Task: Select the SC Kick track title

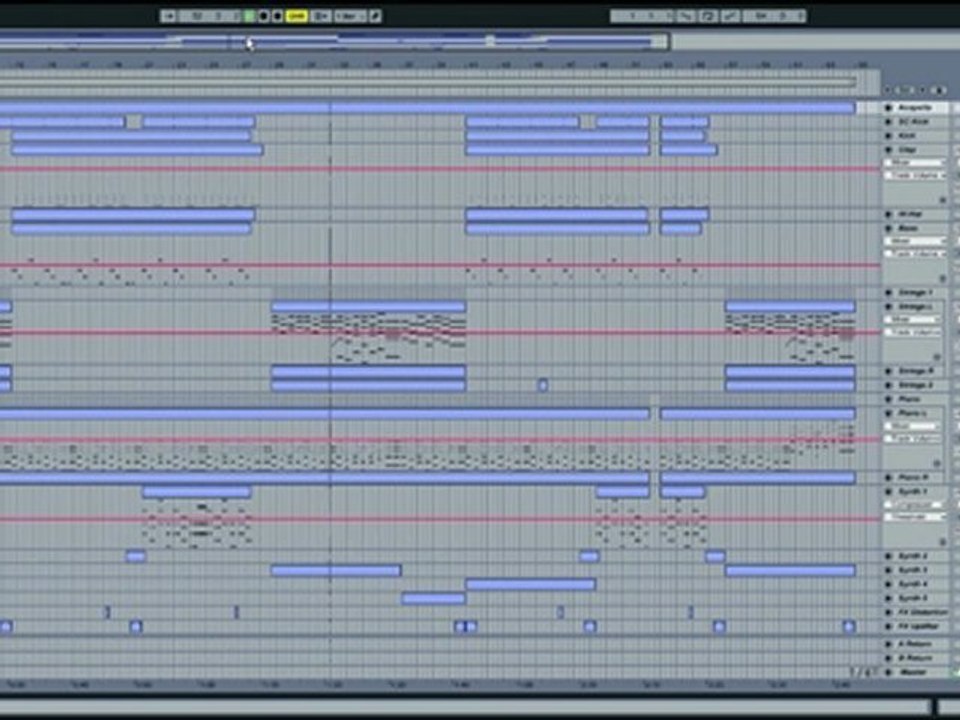Action: (x=913, y=122)
